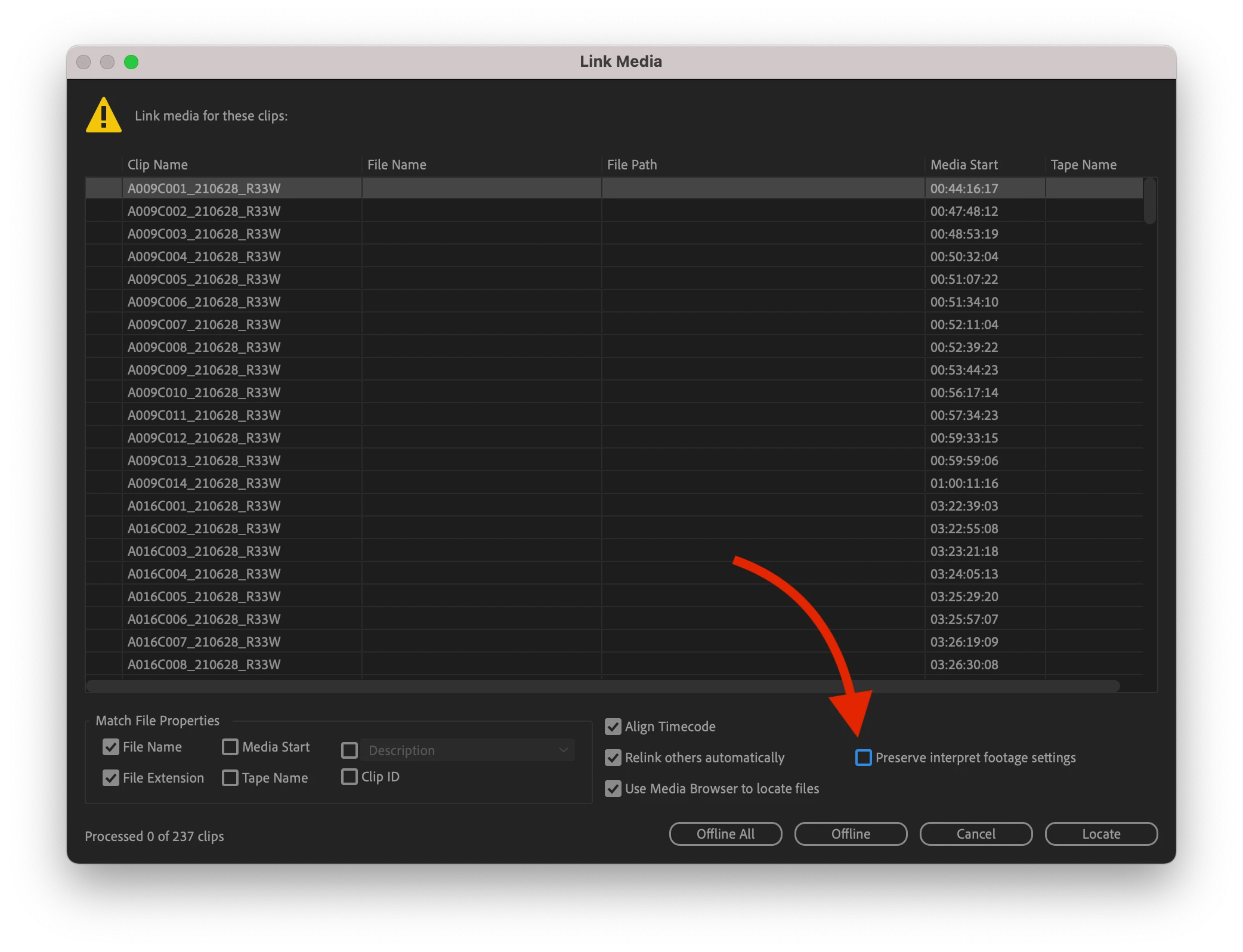This screenshot has width=1243, height=952.
Task: Enable the Description property checkbox
Action: (x=350, y=750)
